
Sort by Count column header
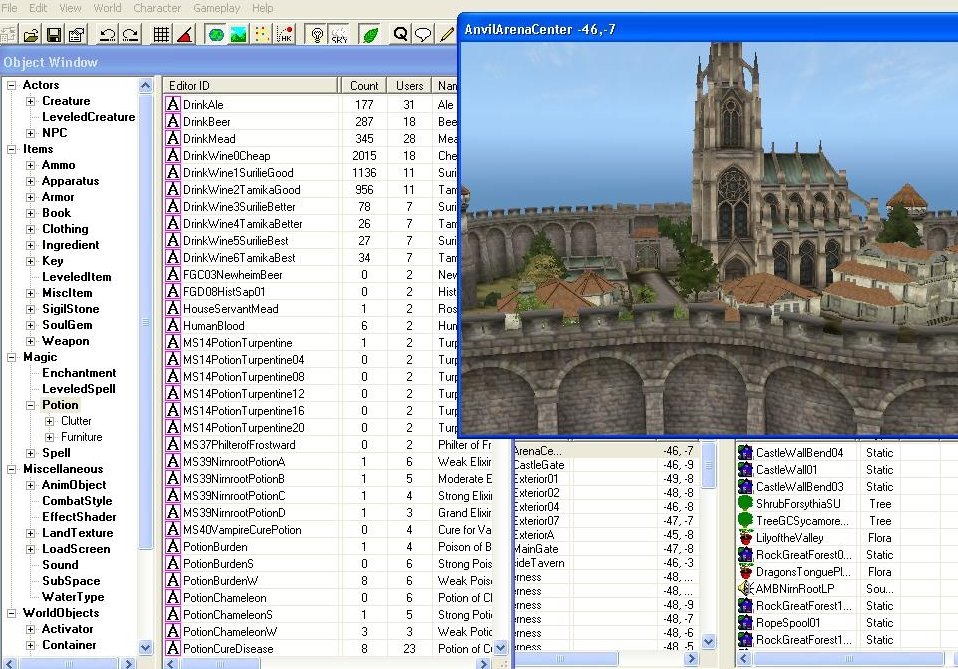click(364, 86)
